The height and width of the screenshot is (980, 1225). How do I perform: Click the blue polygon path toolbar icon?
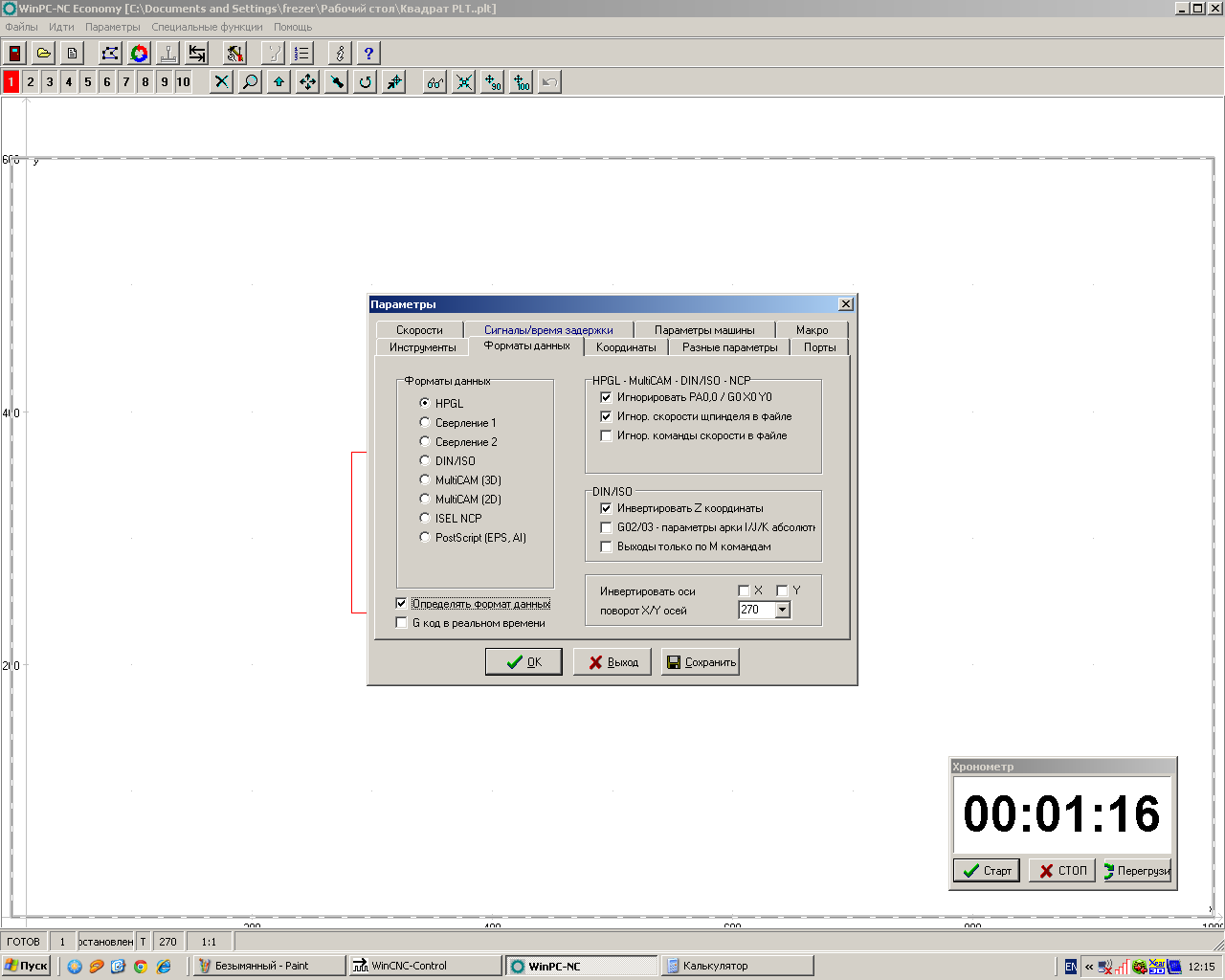point(111,53)
